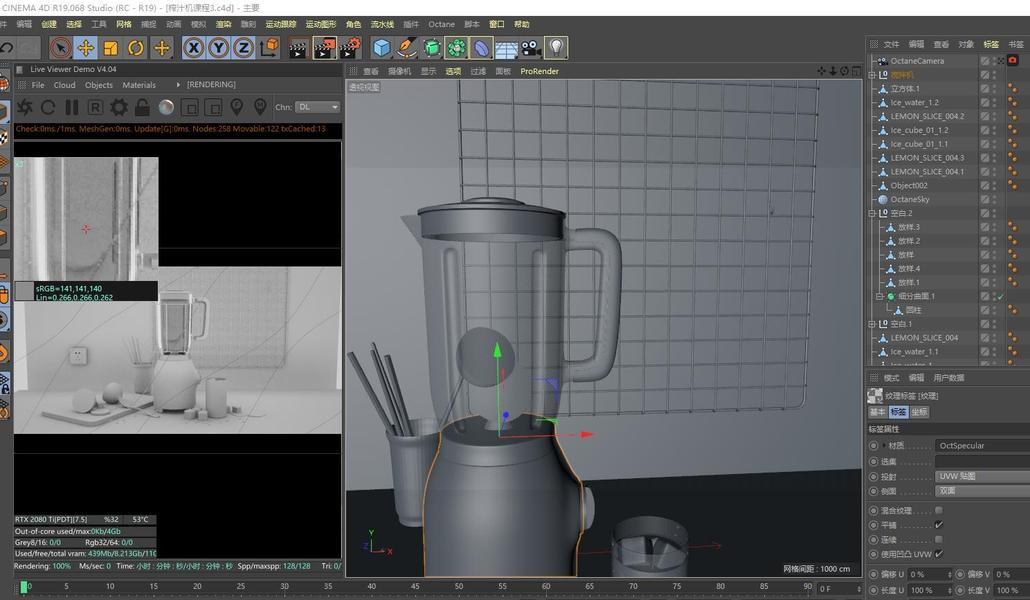1030x600 pixels.
Task: Click the focus picker pin icon
Action: pos(236,106)
